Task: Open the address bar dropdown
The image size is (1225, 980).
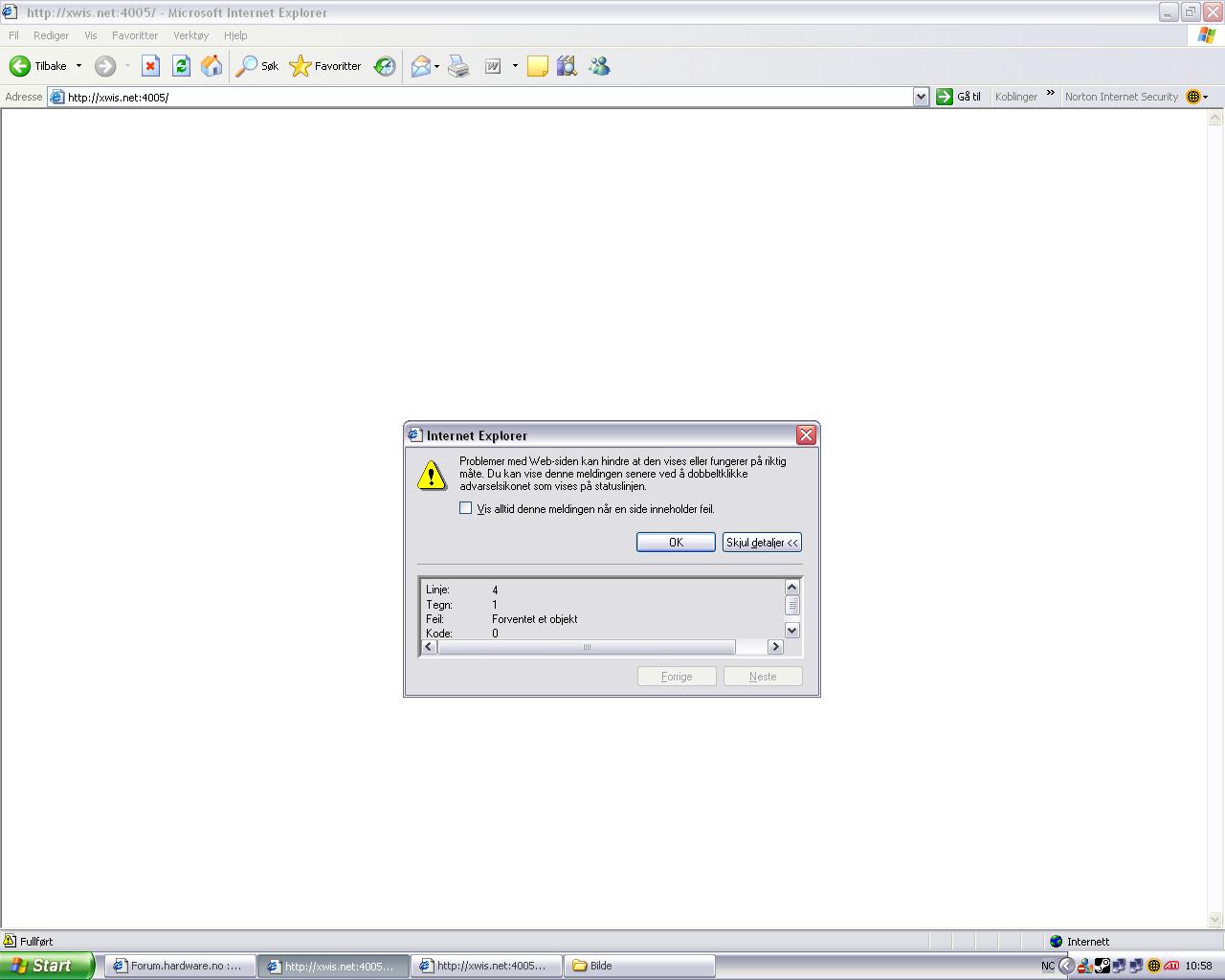Action: [x=921, y=97]
